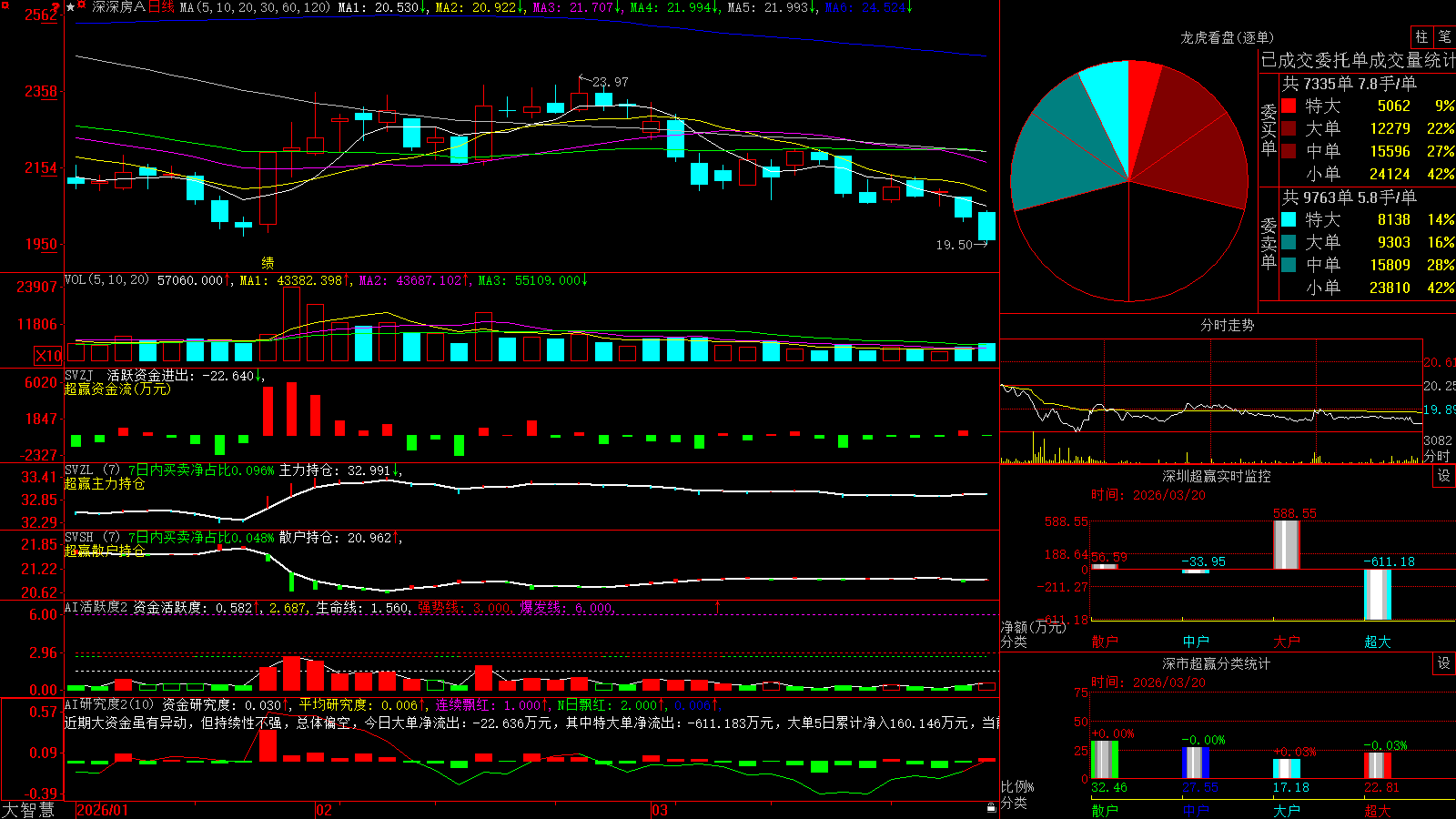1456x819 pixels.
Task: Click the teal 大单 sell swatch
Action: point(1289,242)
